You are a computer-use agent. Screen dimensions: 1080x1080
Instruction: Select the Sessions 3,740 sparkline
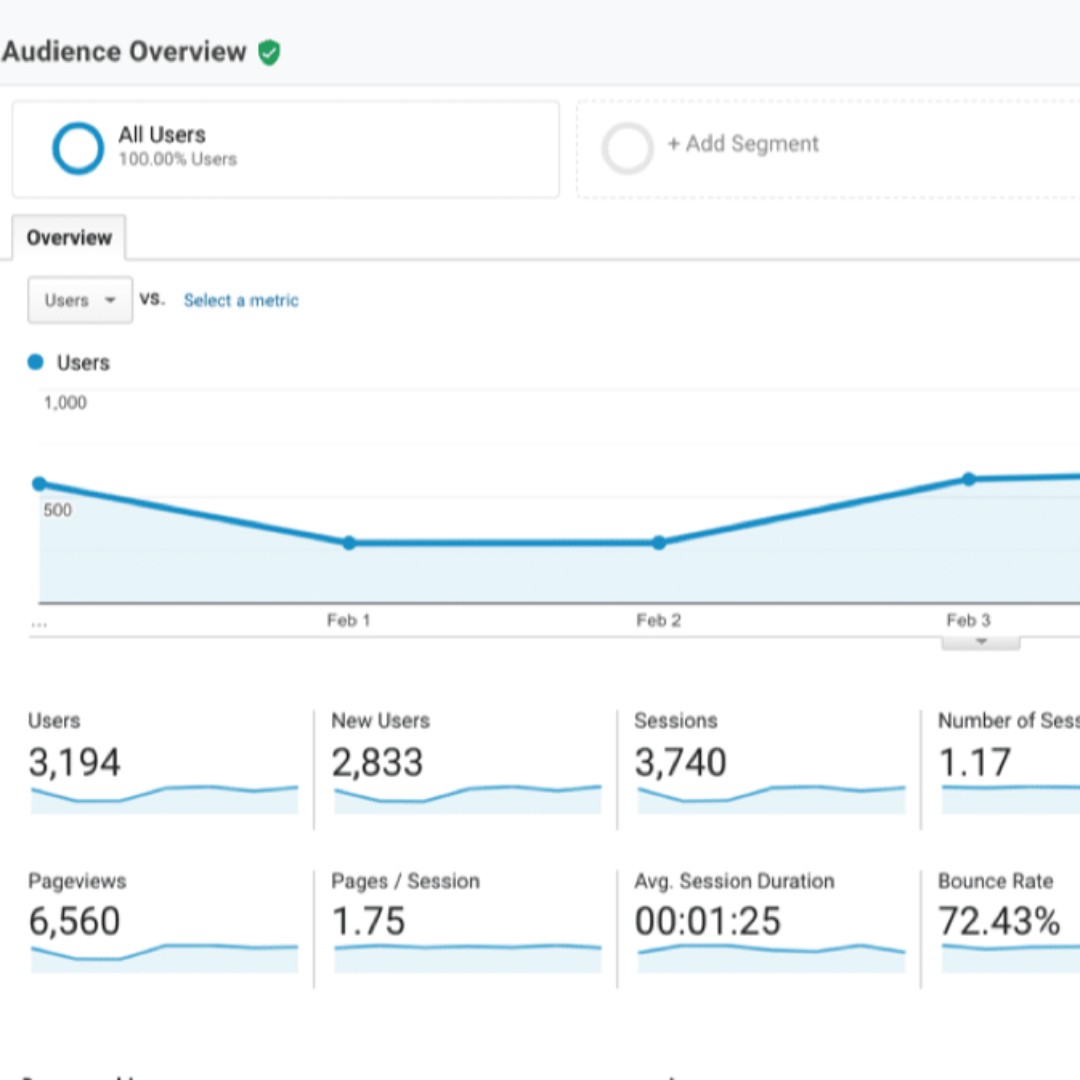point(771,799)
